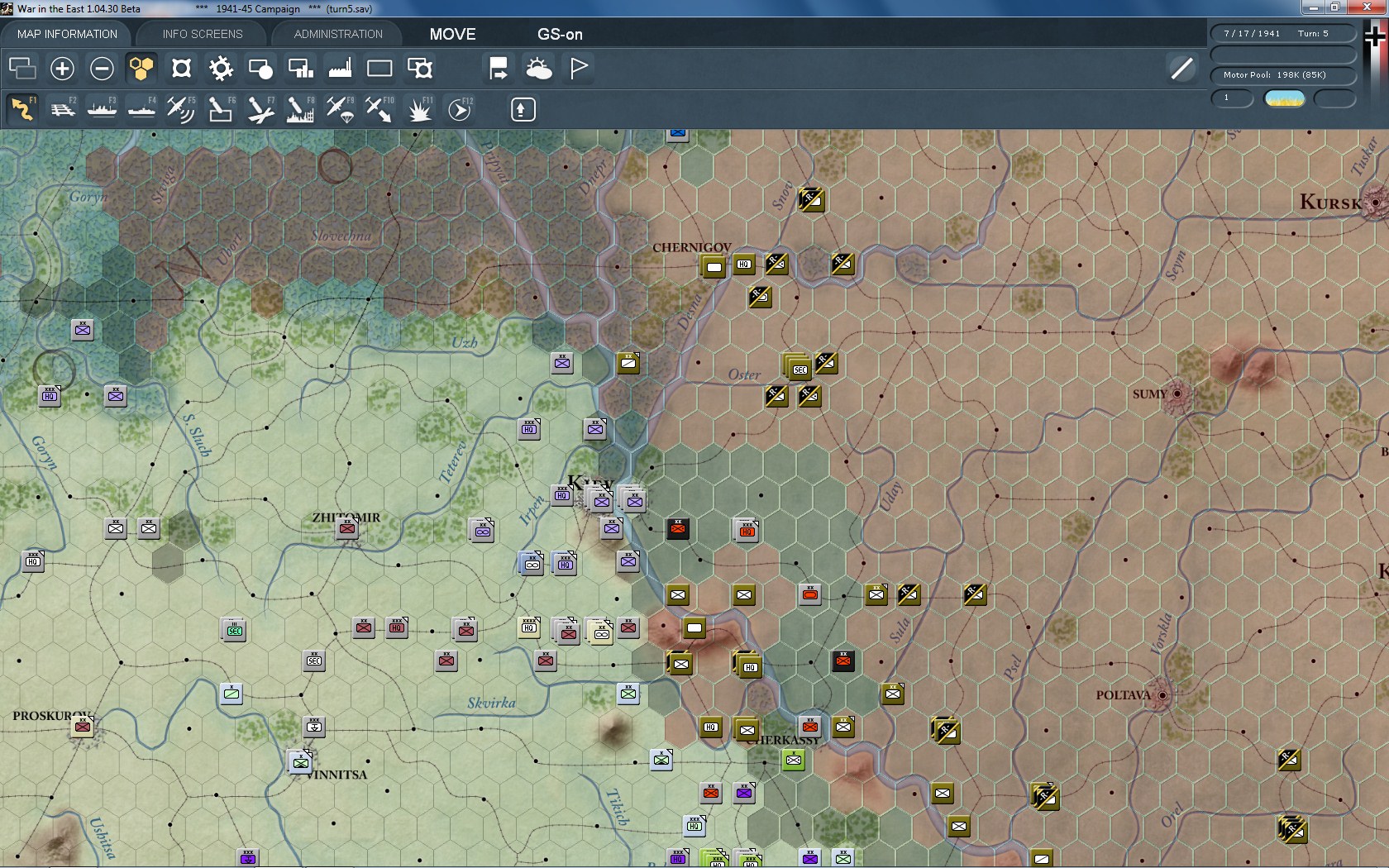The width and height of the screenshot is (1389, 868).
Task: Select Air Recon mode (F5) icon
Action: [x=181, y=109]
